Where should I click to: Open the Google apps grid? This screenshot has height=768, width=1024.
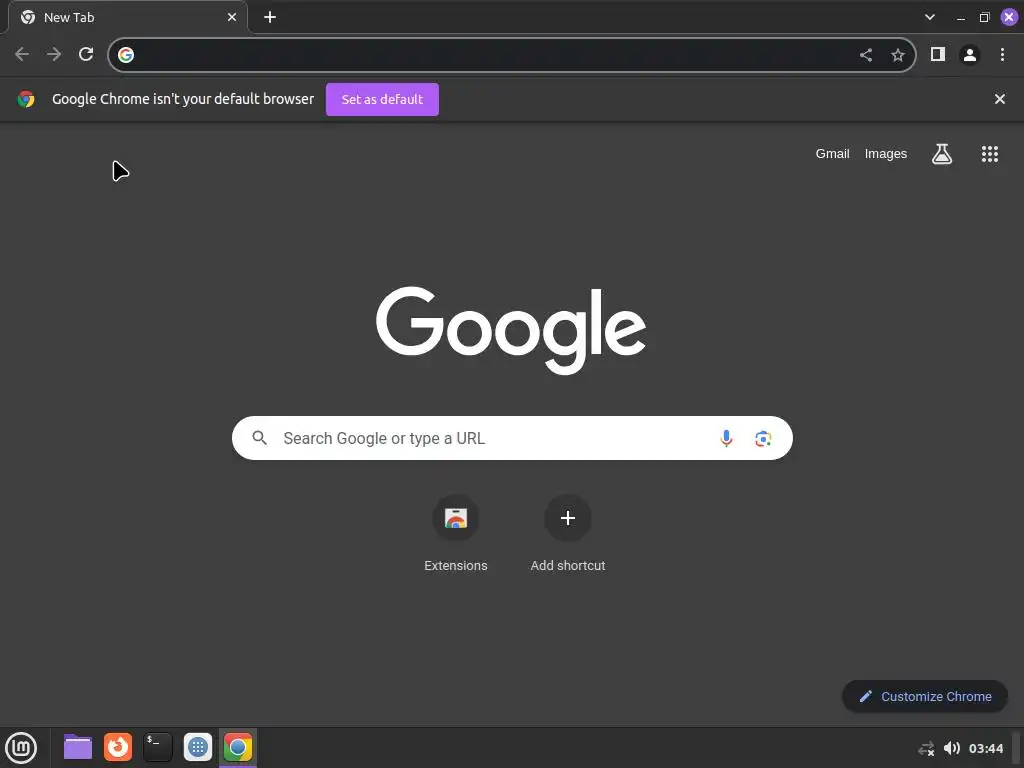coord(990,154)
